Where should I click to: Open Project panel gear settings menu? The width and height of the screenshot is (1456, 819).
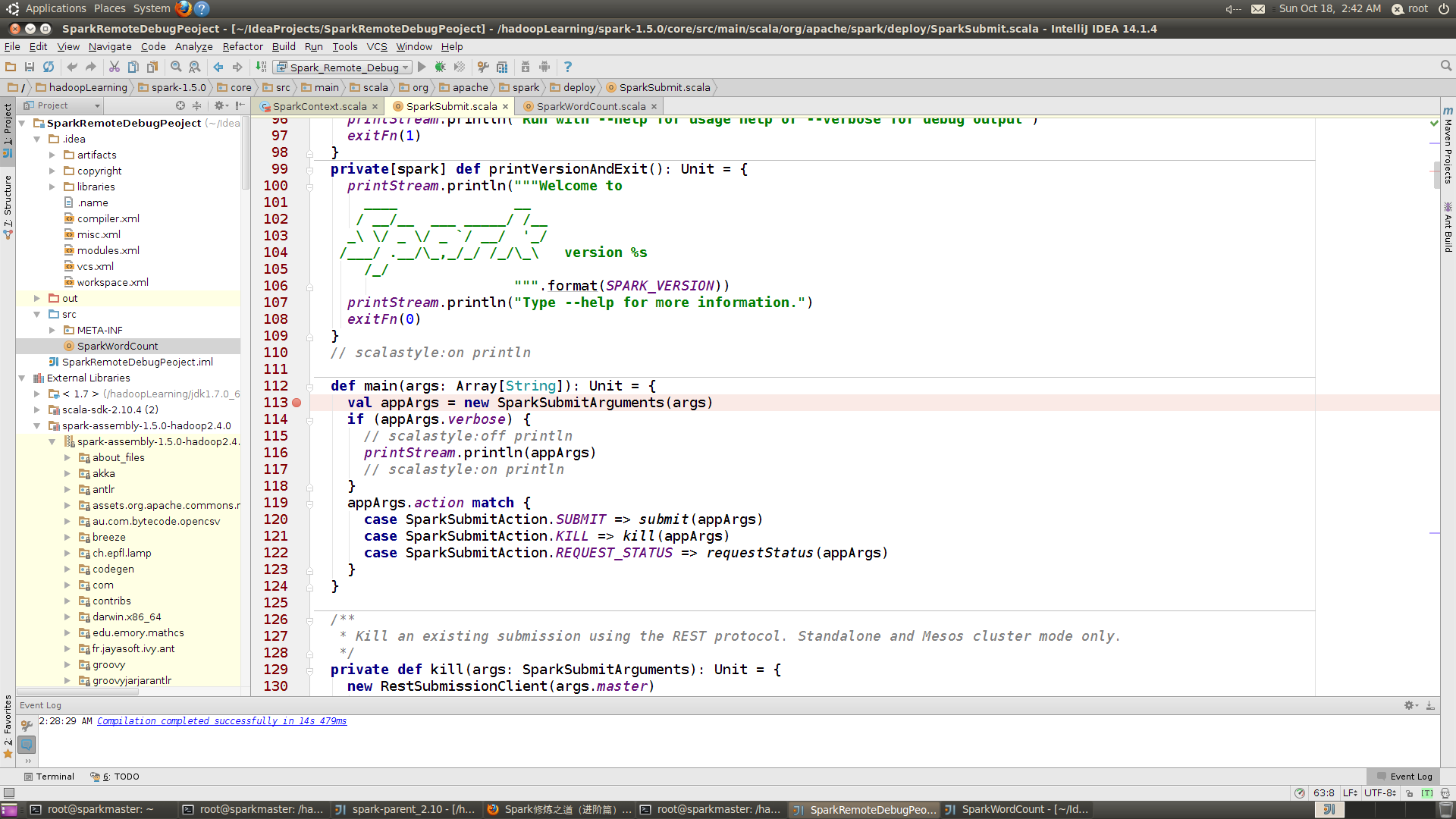point(221,105)
